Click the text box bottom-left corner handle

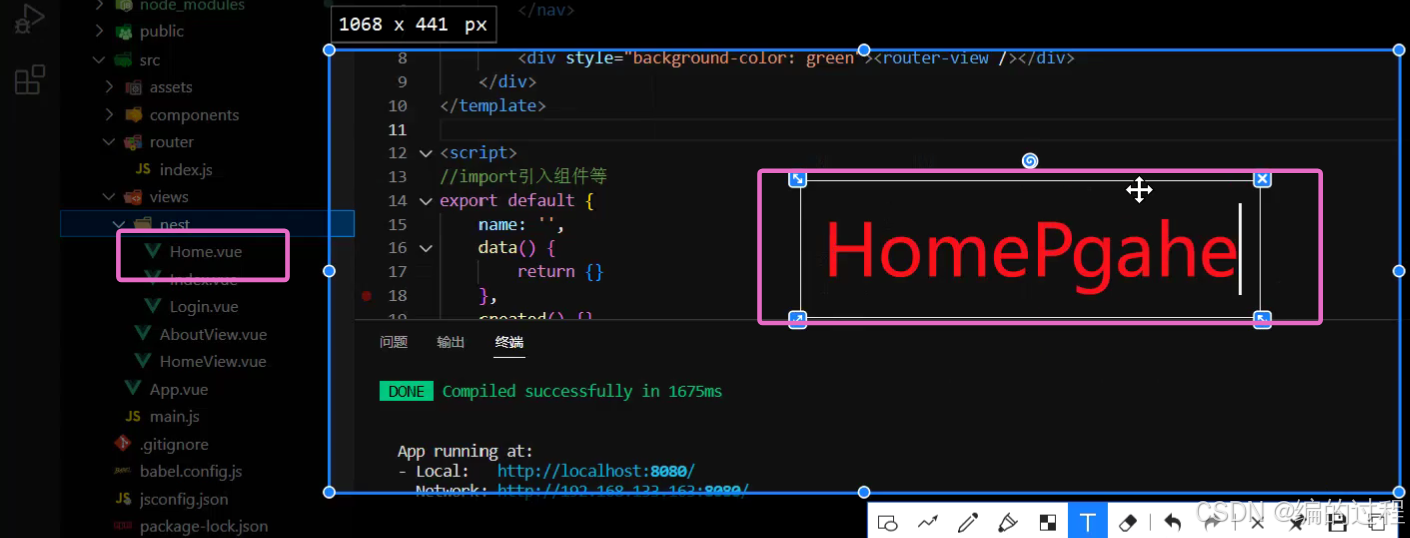click(798, 319)
